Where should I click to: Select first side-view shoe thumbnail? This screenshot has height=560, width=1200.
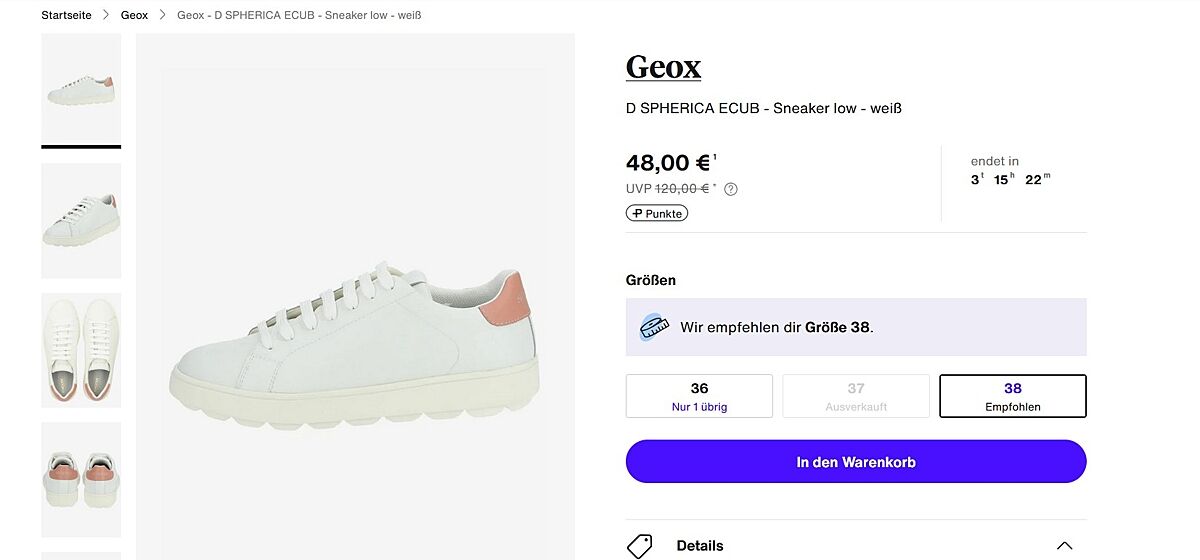pyautogui.click(x=81, y=90)
